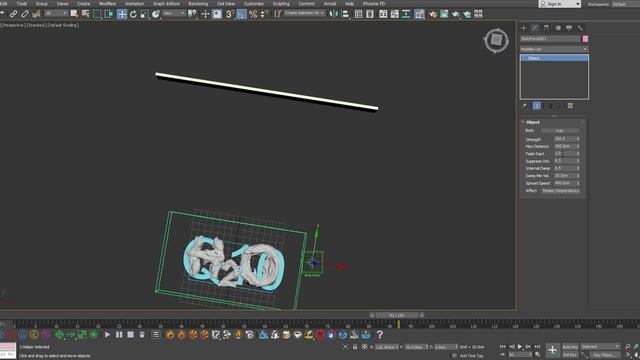
Task: Open the Align tool
Action: (x=346, y=14)
